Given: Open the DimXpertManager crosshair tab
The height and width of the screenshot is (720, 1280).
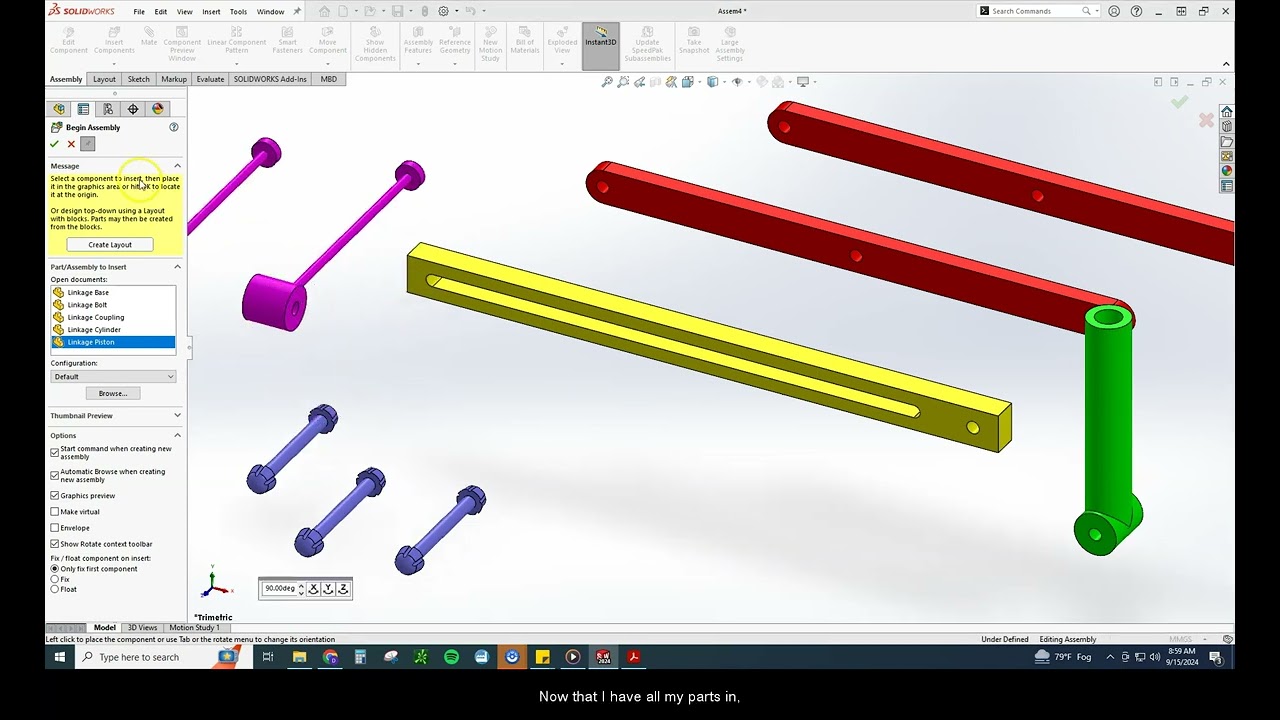Looking at the screenshot, I should click(x=133, y=109).
